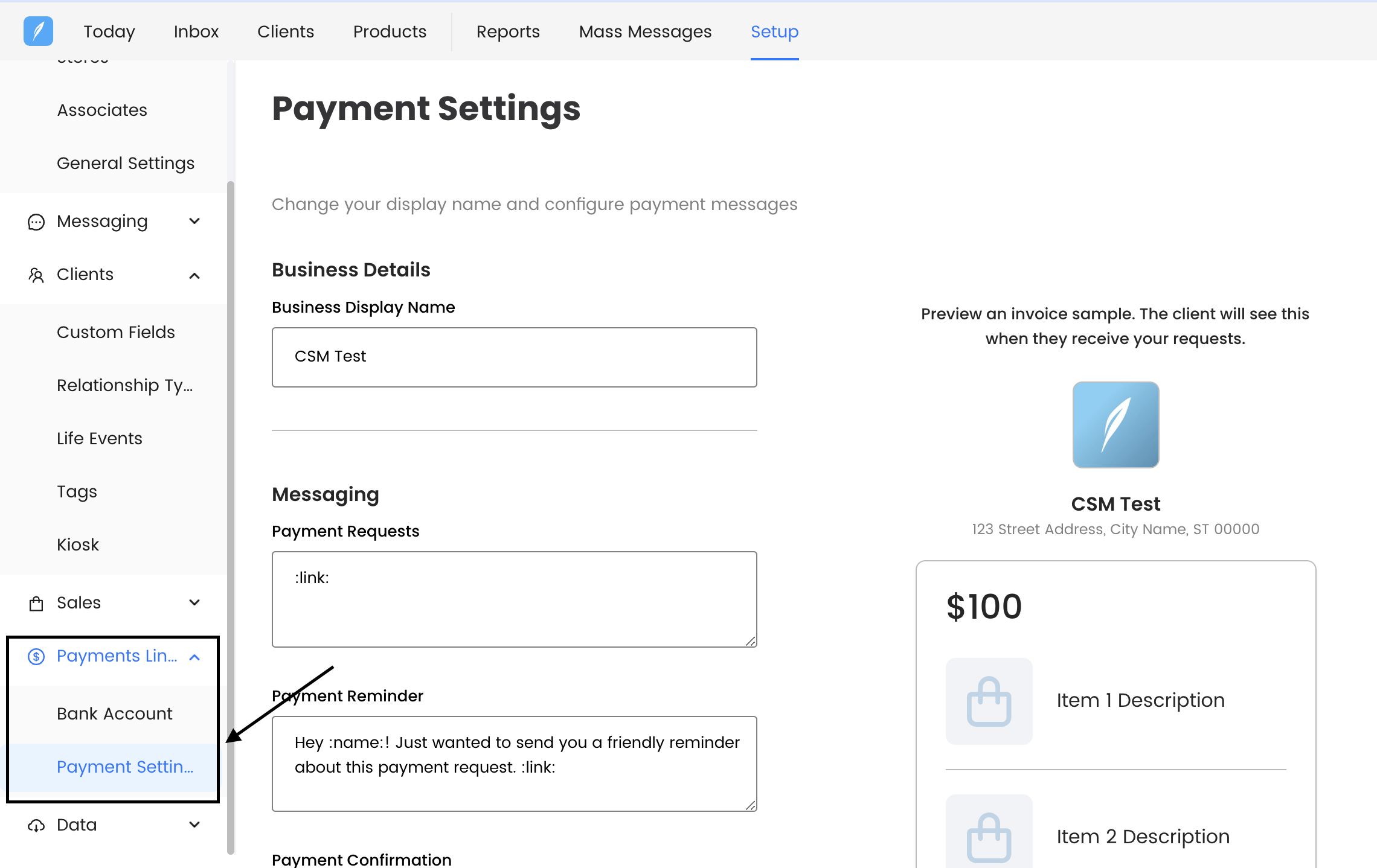The image size is (1377, 868).
Task: Open Bank Account settings
Action: [x=115, y=713]
